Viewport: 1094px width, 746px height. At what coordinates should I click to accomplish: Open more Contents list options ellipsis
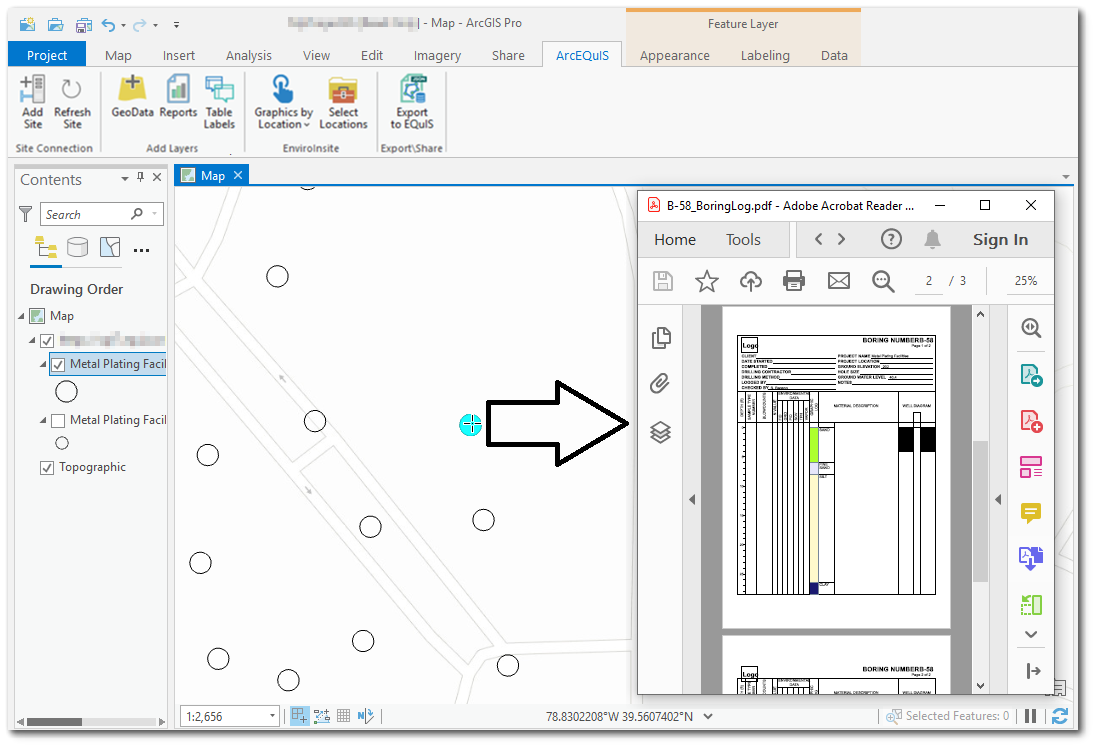(142, 250)
